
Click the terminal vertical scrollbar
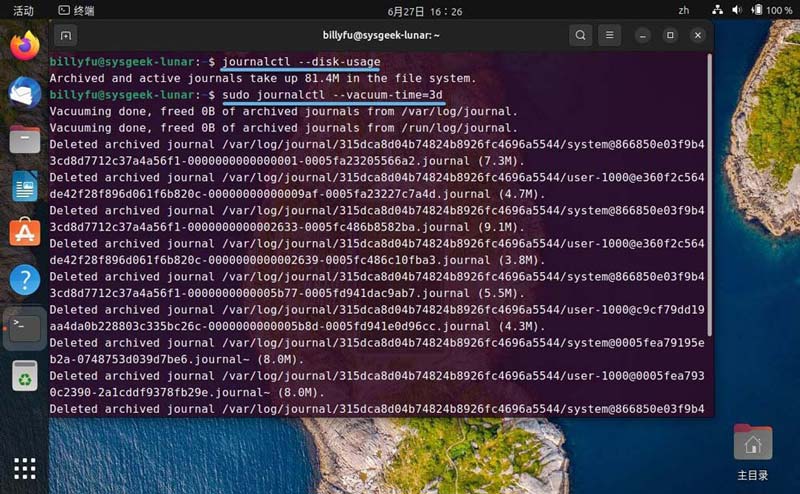coord(709,195)
